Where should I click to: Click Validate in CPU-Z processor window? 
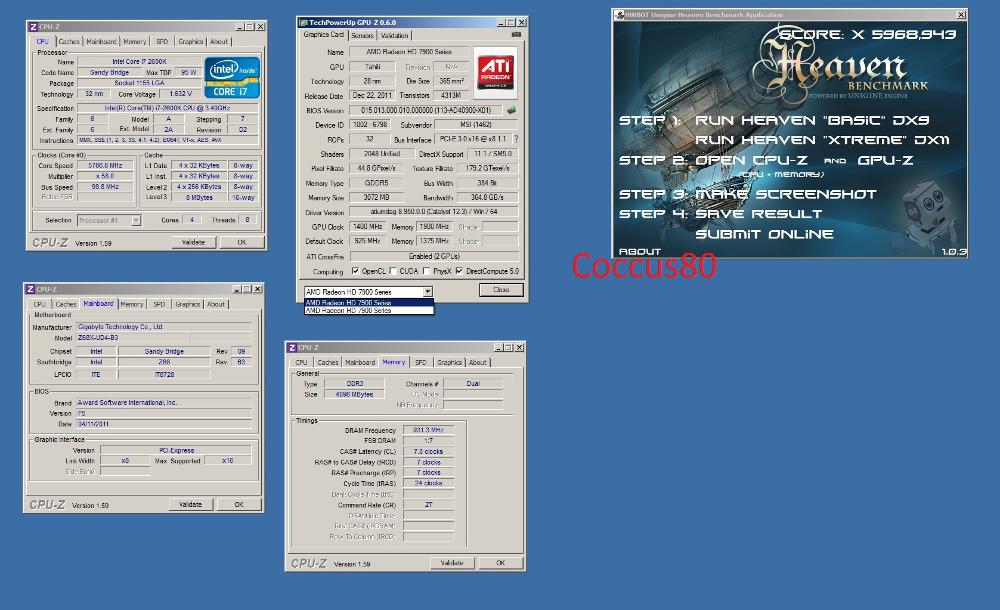point(193,242)
